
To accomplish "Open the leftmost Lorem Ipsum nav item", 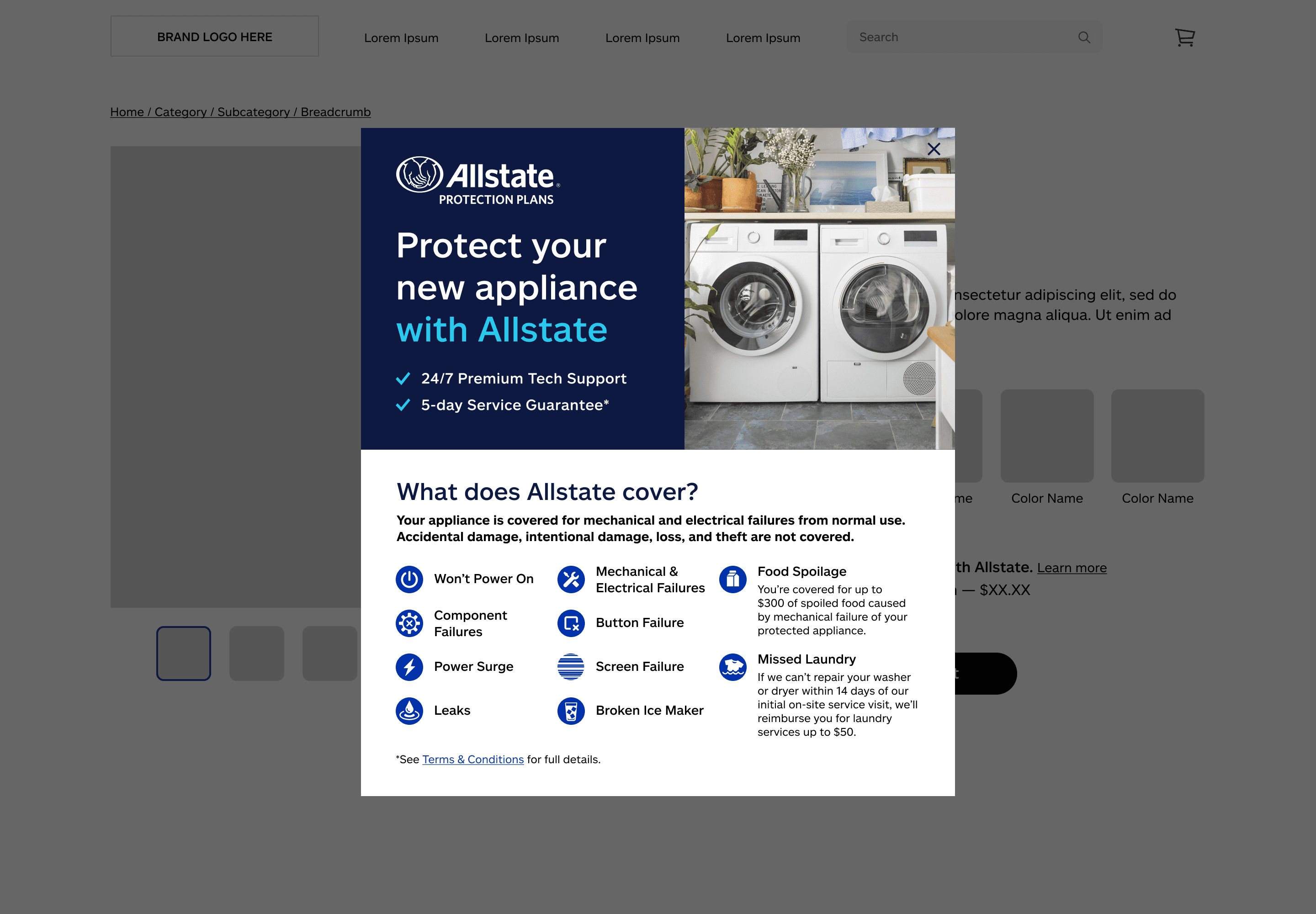I will coord(402,38).
